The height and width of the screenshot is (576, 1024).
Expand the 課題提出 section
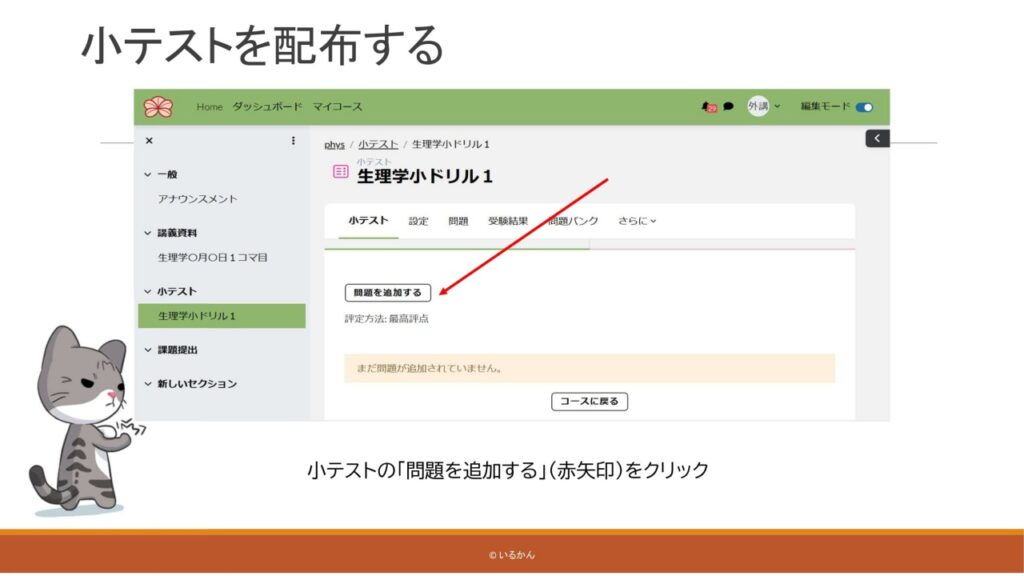pyautogui.click(x=149, y=350)
